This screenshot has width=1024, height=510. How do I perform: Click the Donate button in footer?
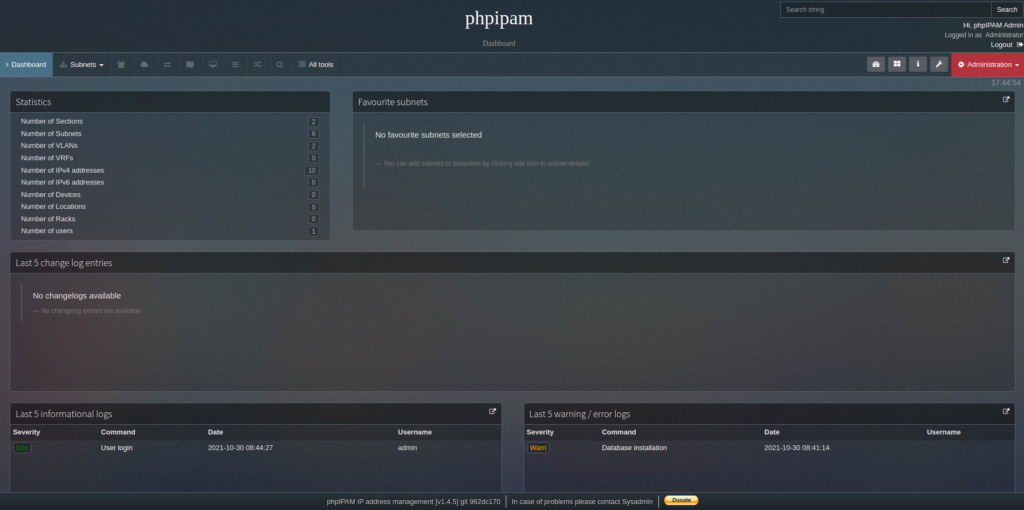click(x=681, y=500)
